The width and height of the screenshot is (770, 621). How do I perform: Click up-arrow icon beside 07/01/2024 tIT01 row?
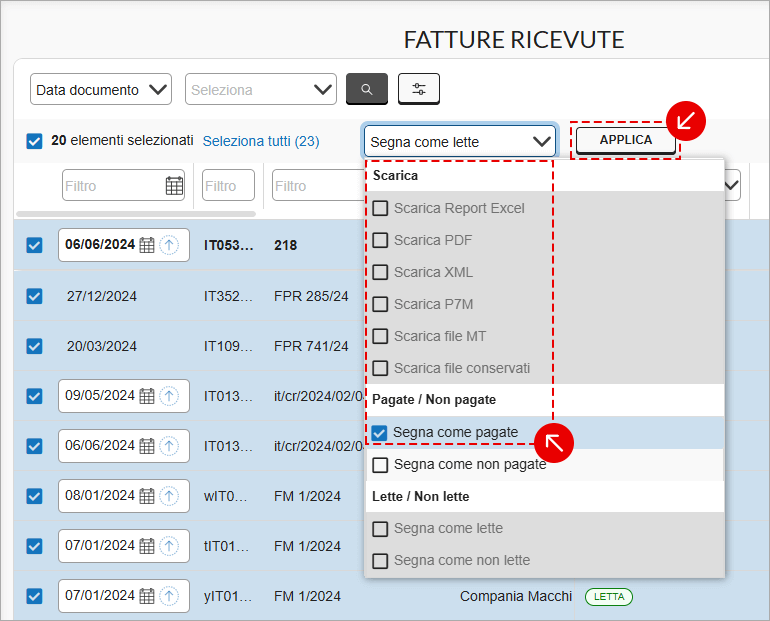170,546
